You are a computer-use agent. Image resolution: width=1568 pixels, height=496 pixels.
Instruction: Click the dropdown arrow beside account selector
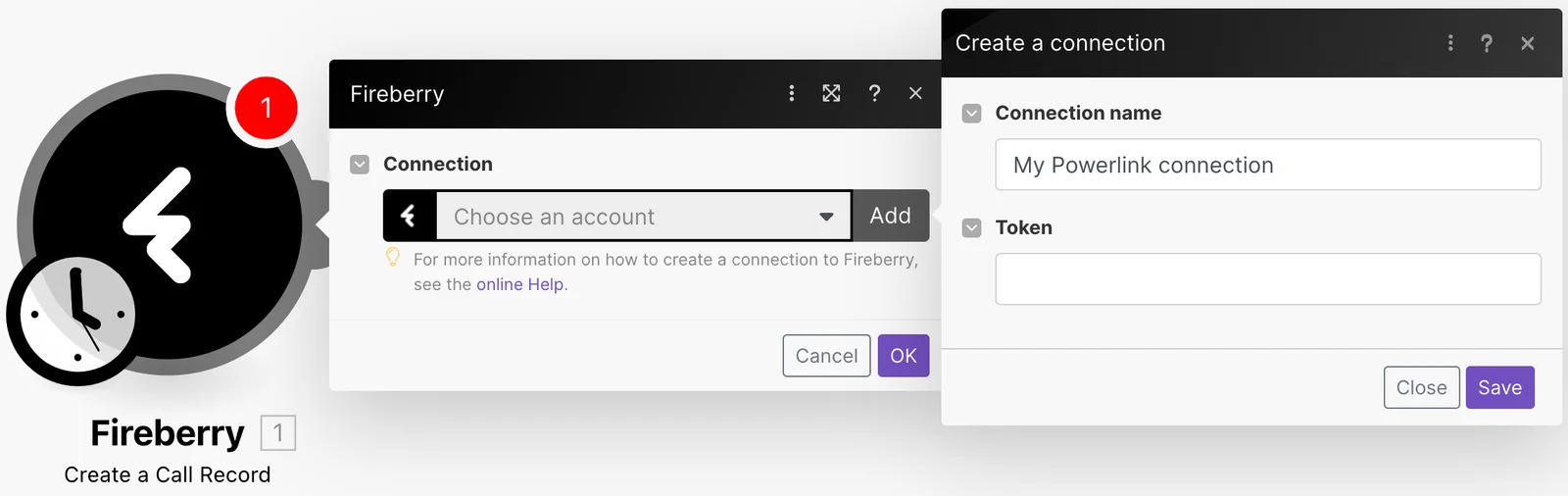pyautogui.click(x=826, y=217)
